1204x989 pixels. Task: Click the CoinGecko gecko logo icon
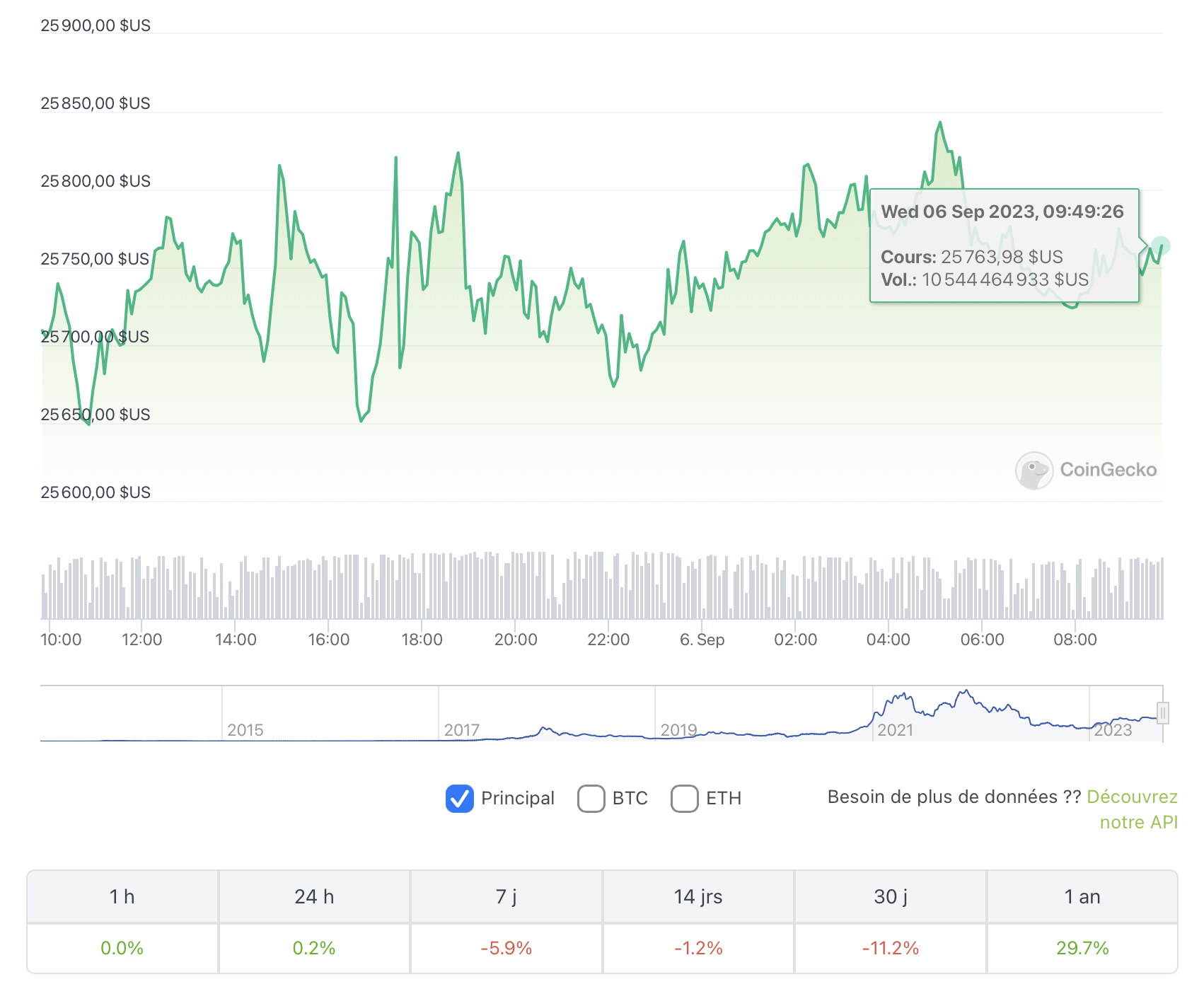pyautogui.click(x=1034, y=470)
